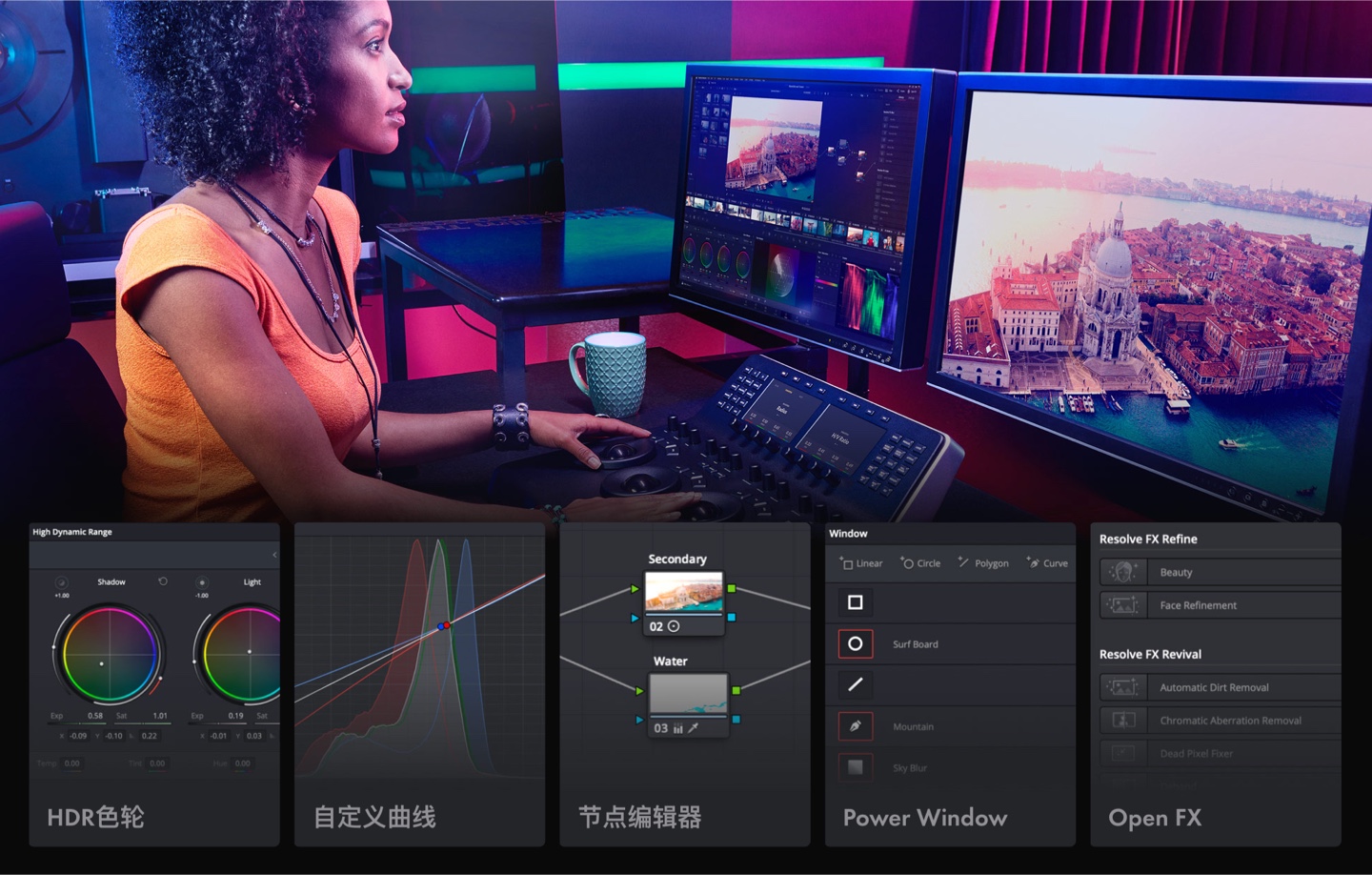
Task: Click the Shadow exposure slider bar
Action: [x=78, y=723]
